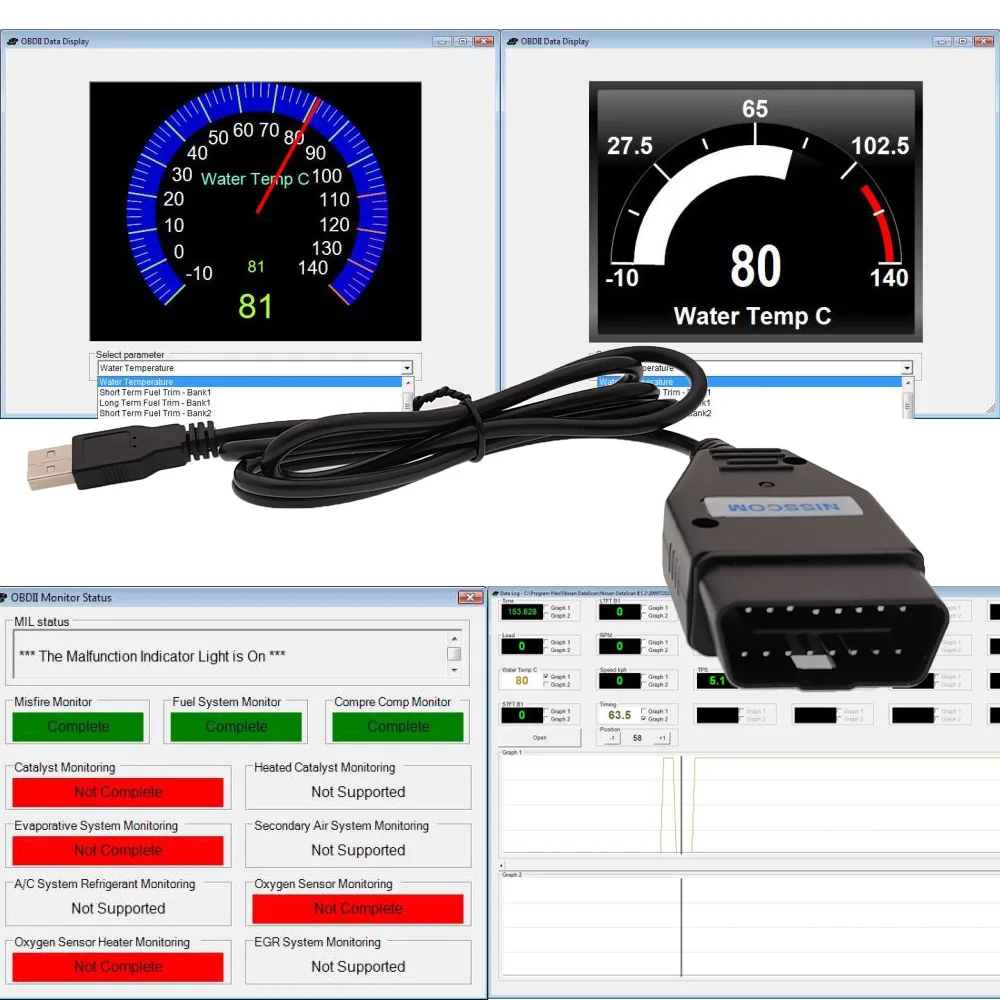Choose Short Term Fuel Trim - Bank2 in left list
The image size is (1000, 1000).
tap(155, 413)
